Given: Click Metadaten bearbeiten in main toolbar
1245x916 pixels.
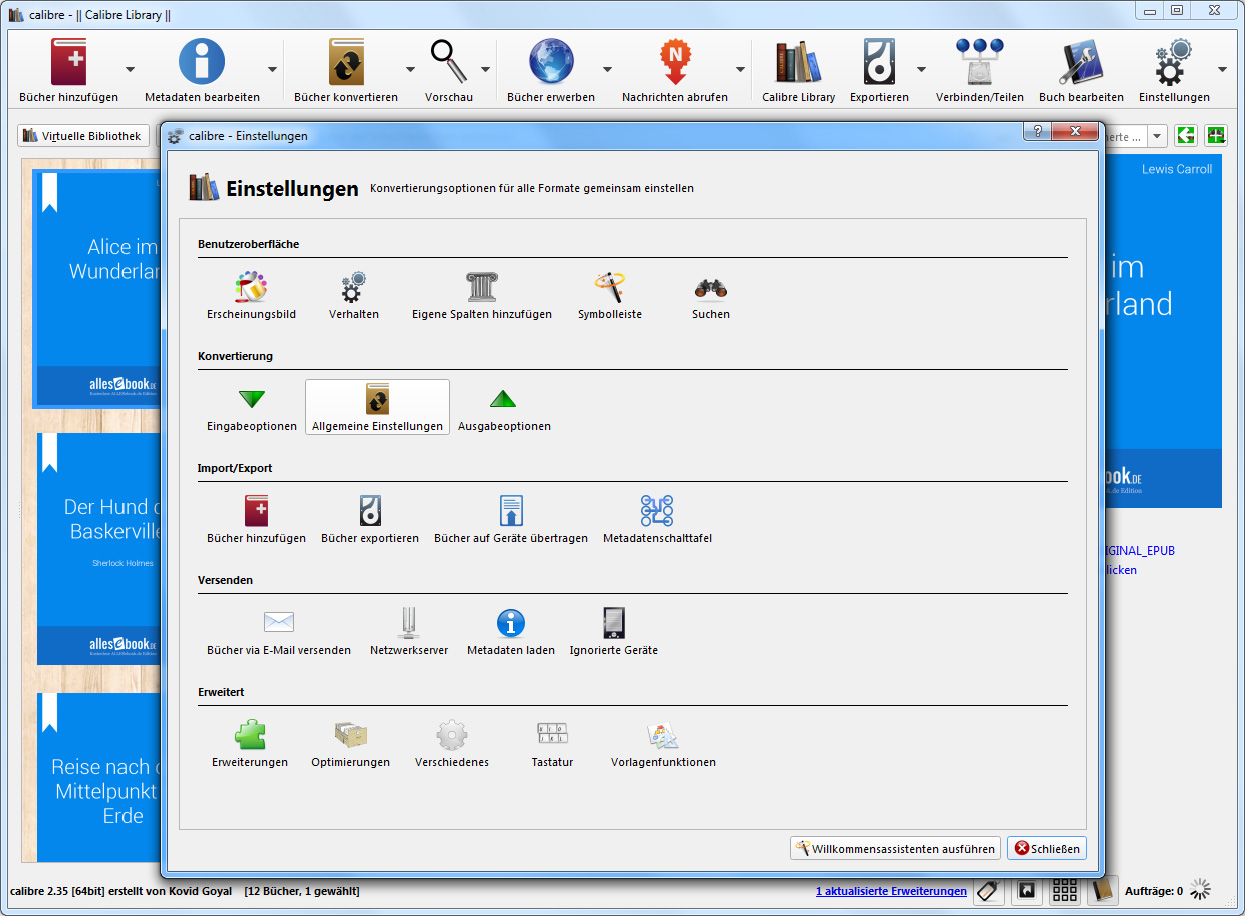Looking at the screenshot, I should click(x=202, y=70).
